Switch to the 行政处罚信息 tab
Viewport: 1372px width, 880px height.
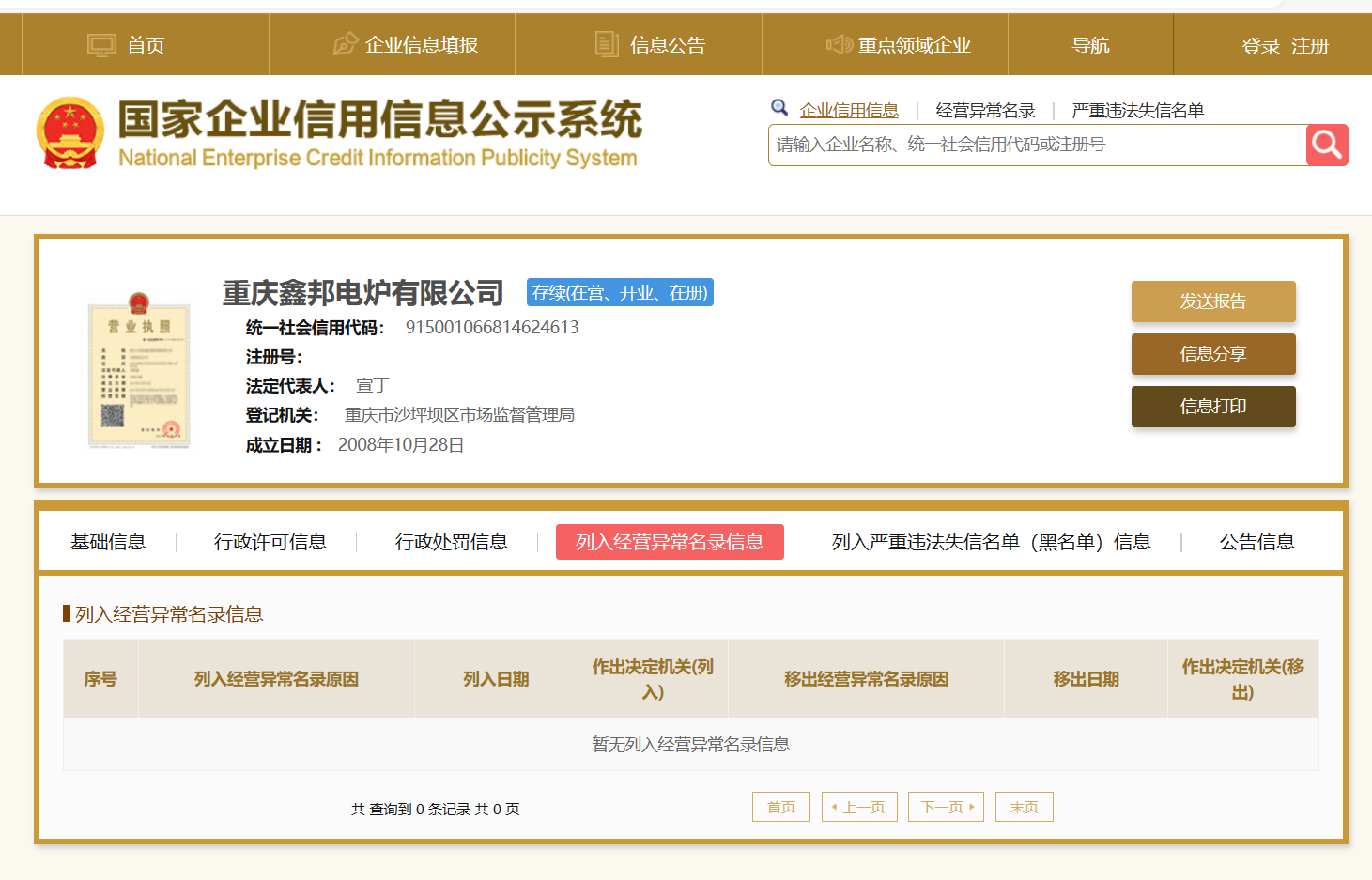click(452, 542)
